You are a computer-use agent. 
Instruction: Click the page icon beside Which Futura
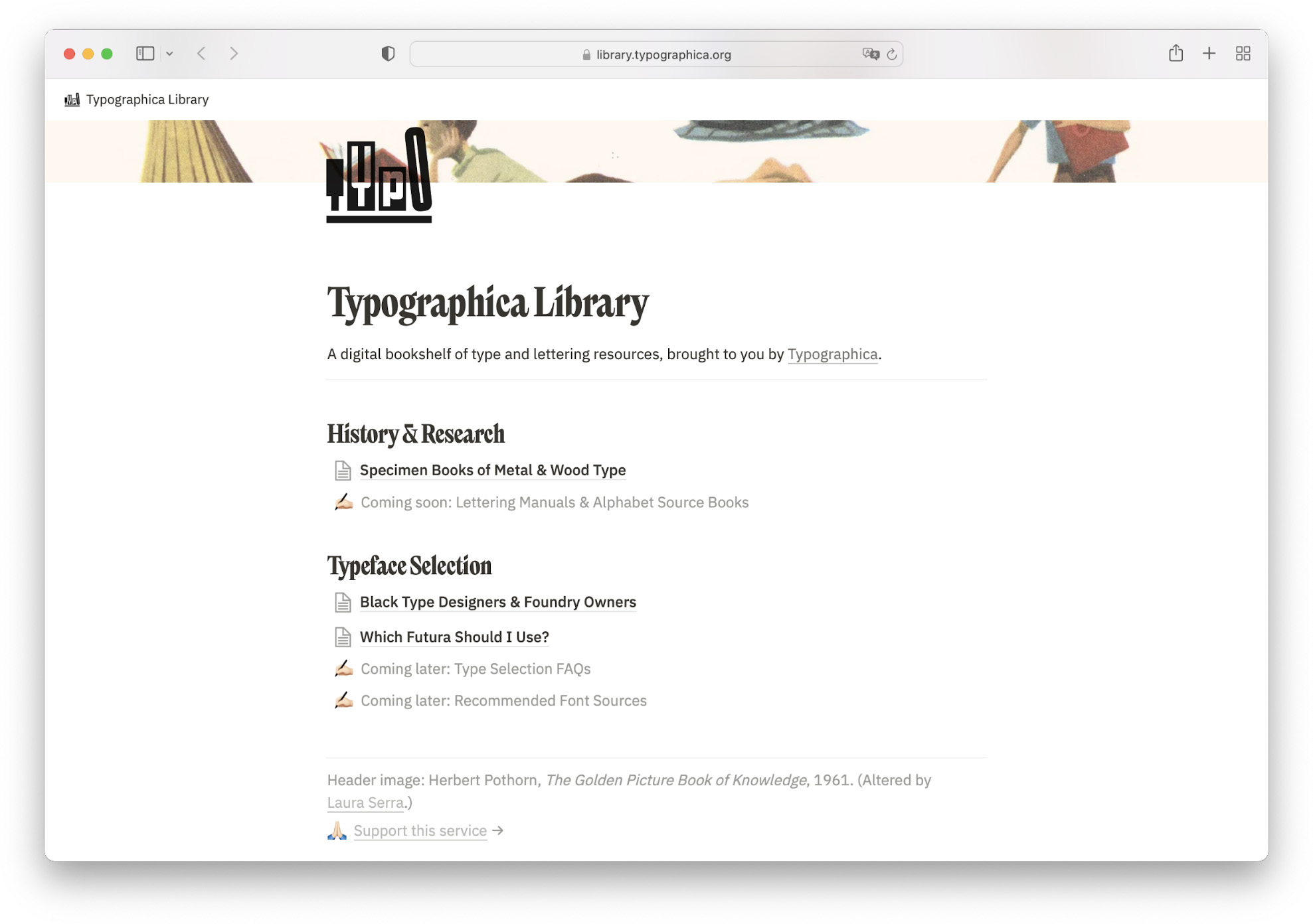(343, 637)
